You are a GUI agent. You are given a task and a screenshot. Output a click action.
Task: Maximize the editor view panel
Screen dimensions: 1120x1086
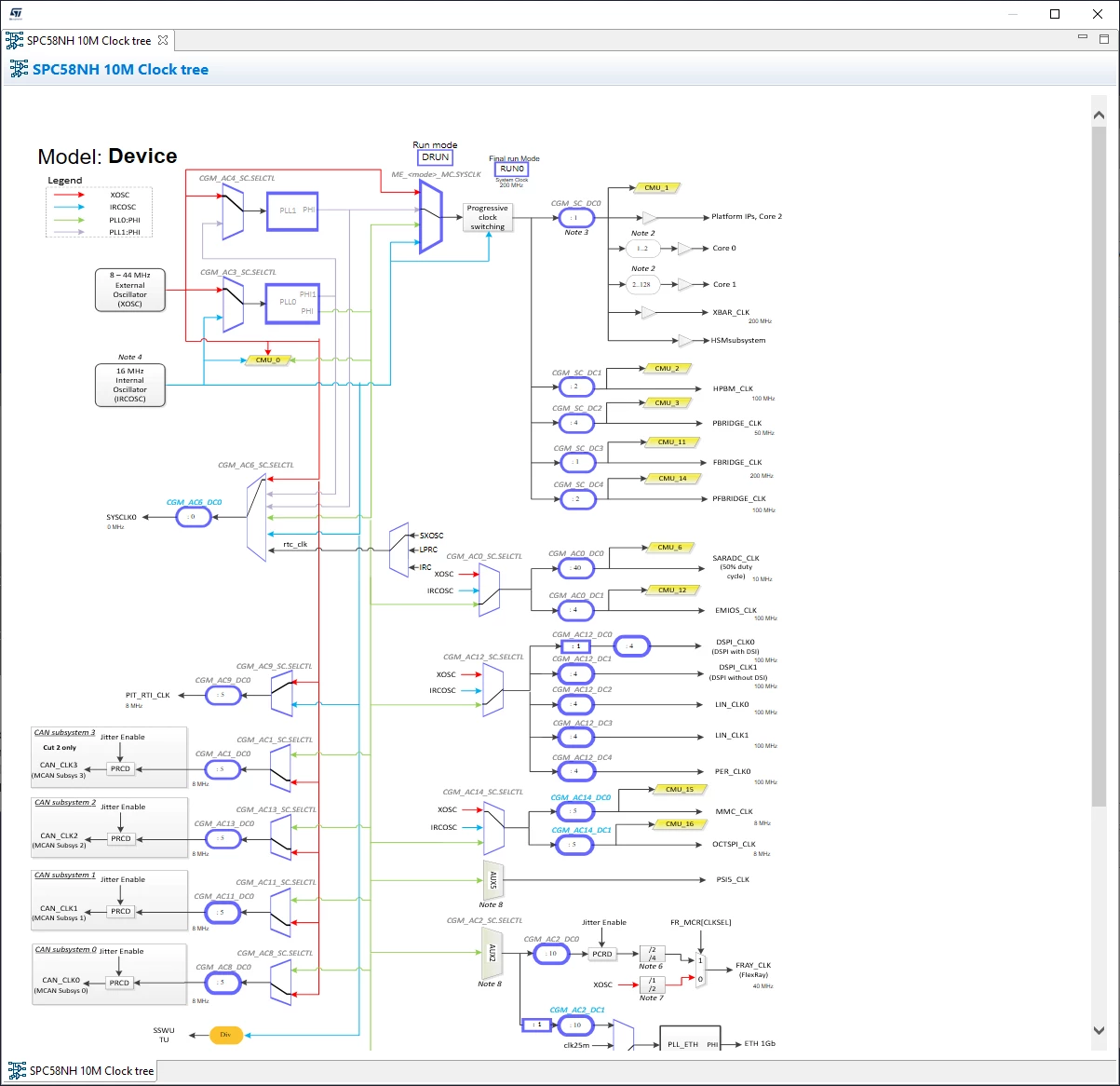[x=1105, y=39]
